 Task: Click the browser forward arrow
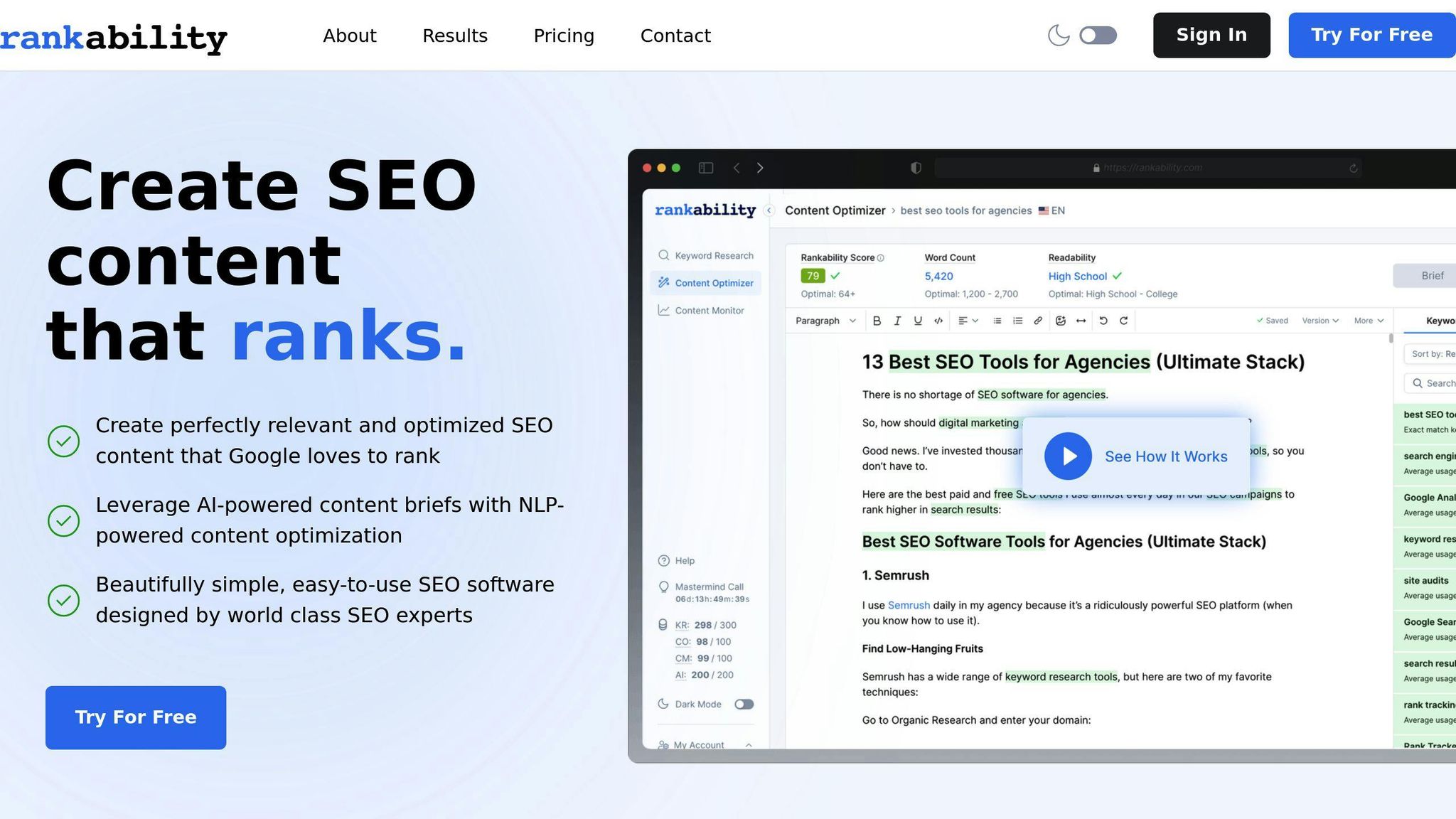click(x=760, y=168)
